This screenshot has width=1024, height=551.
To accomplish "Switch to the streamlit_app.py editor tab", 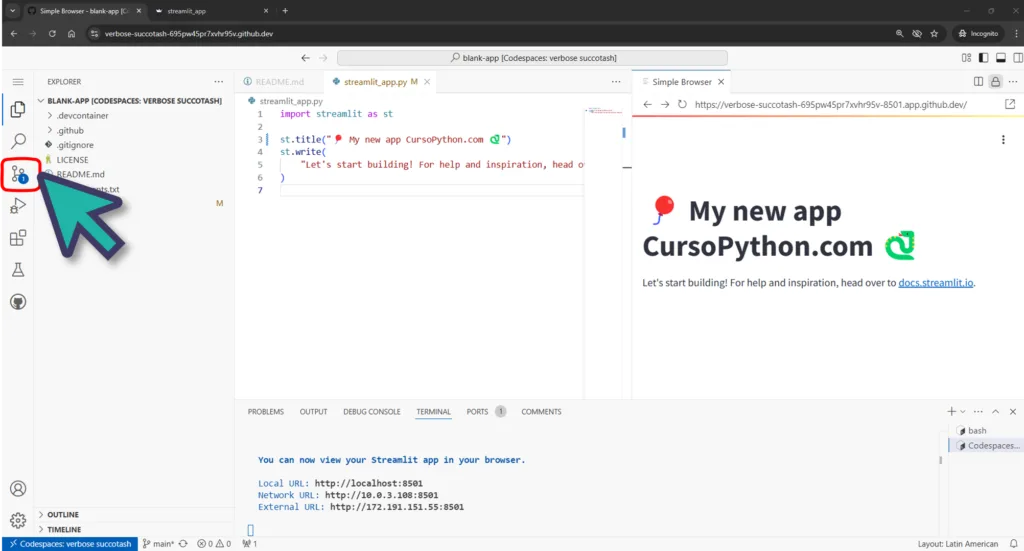I will (x=376, y=82).
